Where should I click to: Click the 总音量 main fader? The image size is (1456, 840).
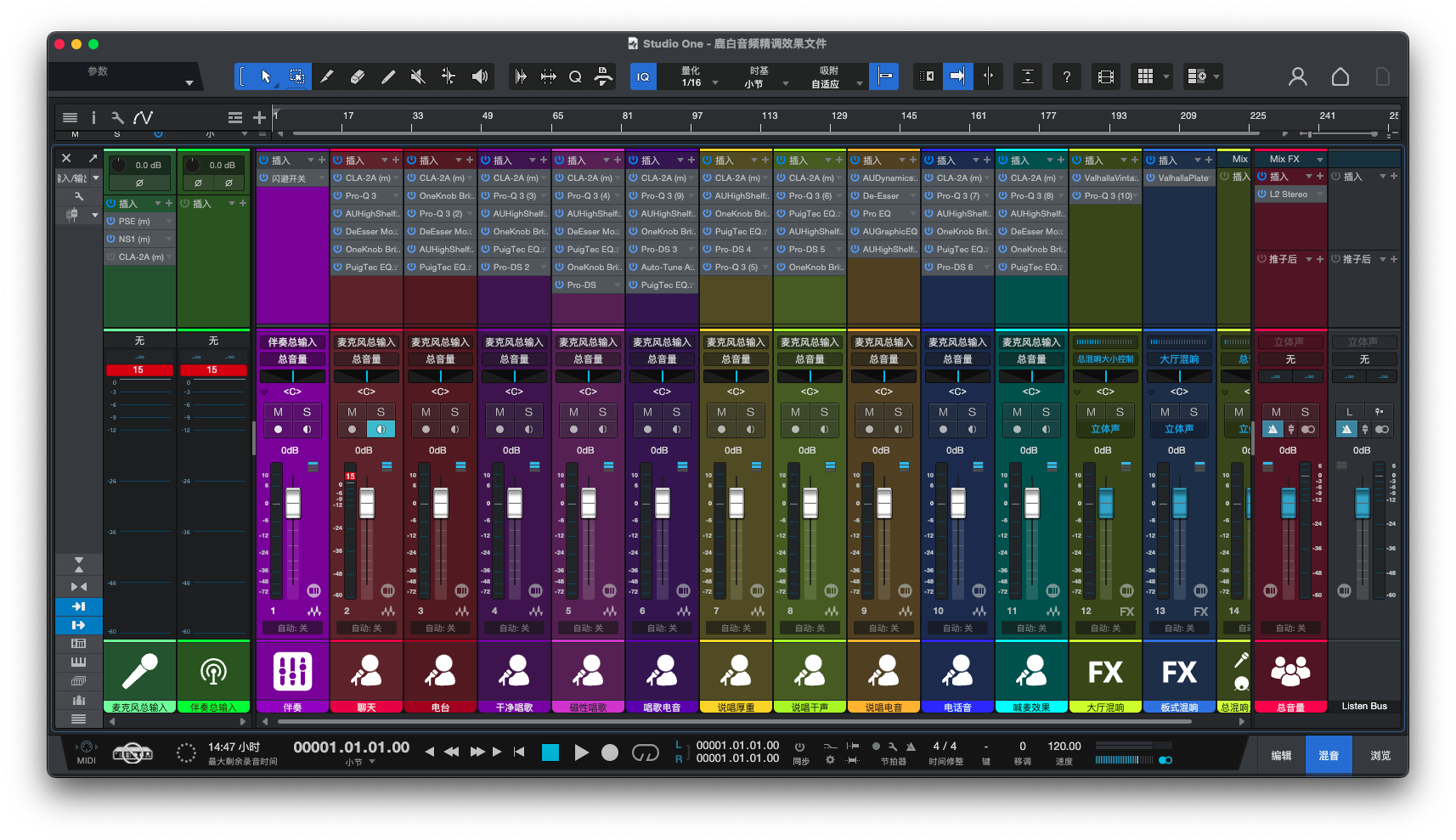(1289, 503)
